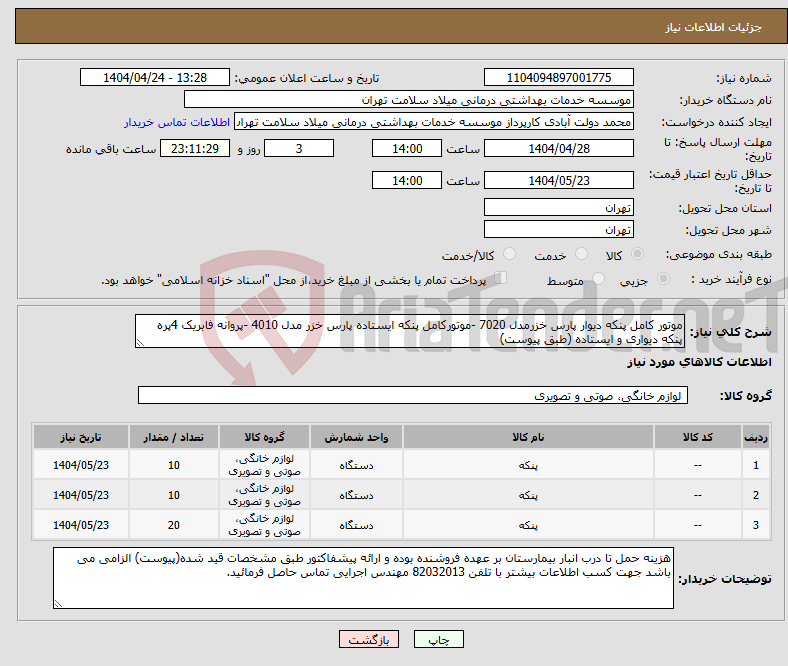
Task: Click the response deadline time field 14:00
Action: tap(407, 148)
